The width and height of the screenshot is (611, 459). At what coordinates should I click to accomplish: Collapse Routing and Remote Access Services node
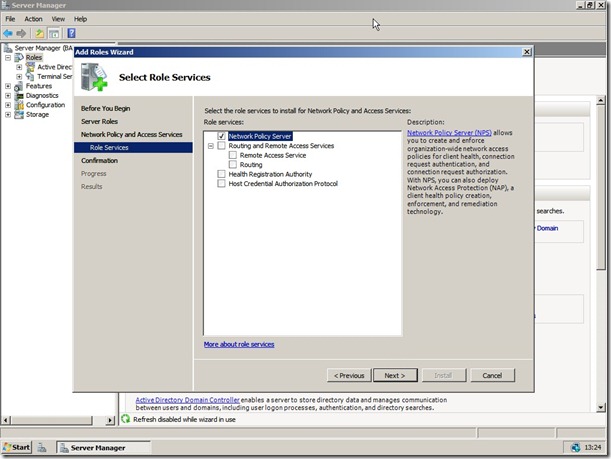click(x=211, y=146)
